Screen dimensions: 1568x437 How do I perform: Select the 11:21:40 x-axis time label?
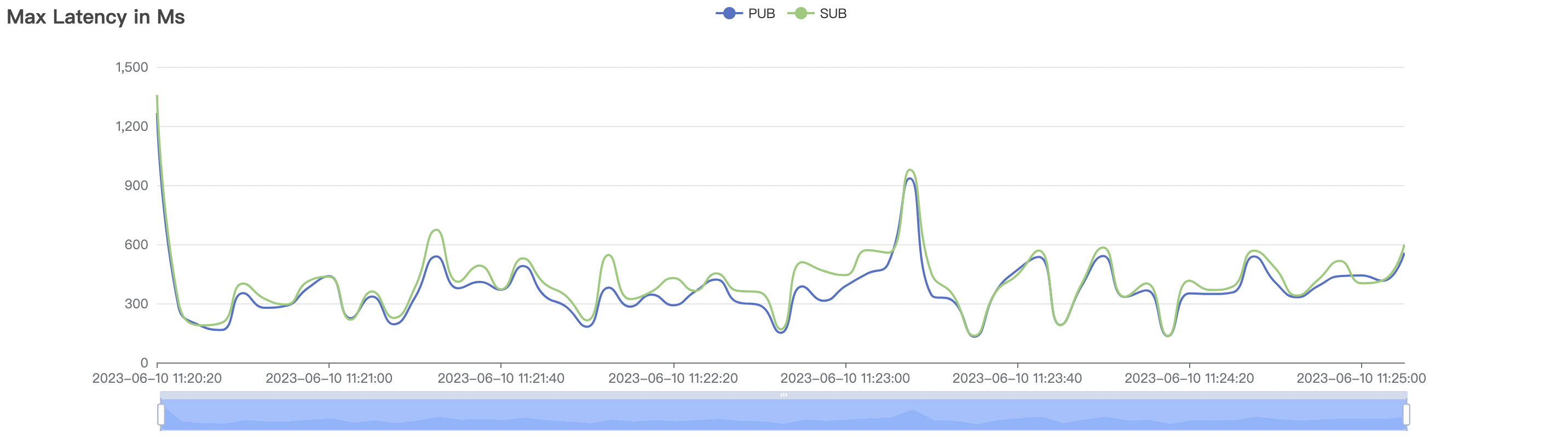tap(501, 378)
